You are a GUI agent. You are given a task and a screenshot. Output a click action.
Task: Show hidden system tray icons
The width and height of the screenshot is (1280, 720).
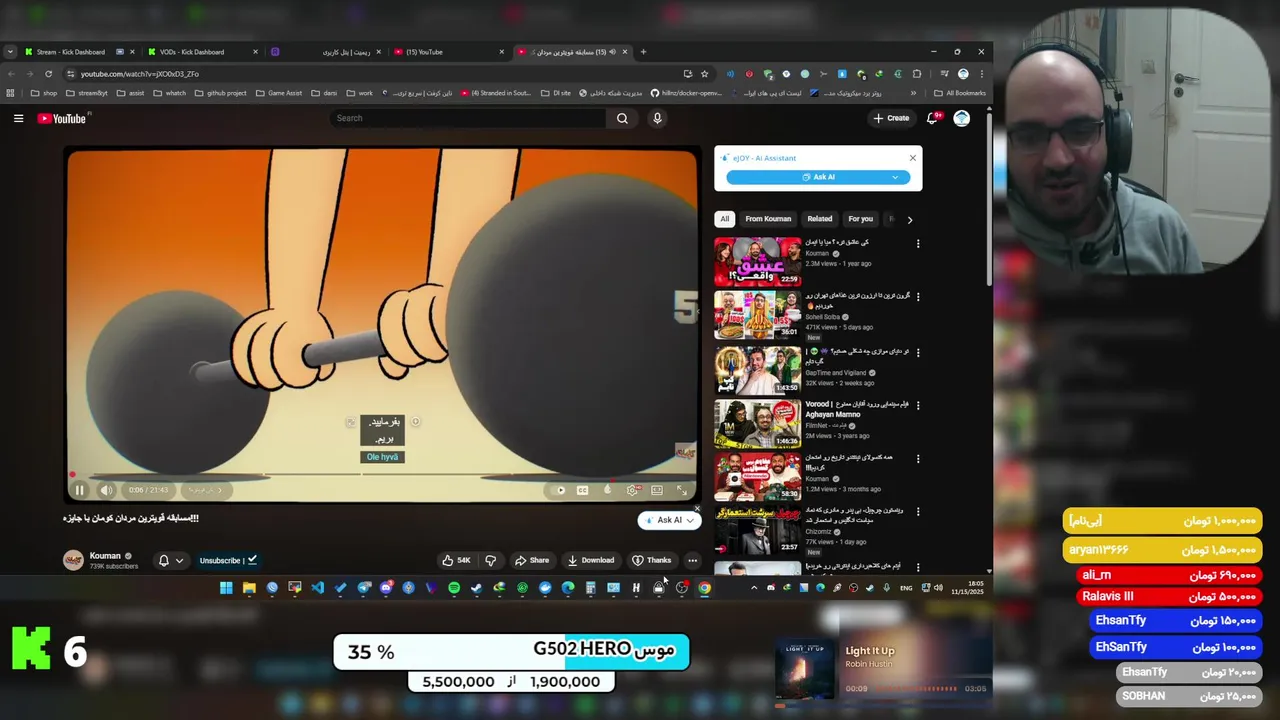coord(754,588)
